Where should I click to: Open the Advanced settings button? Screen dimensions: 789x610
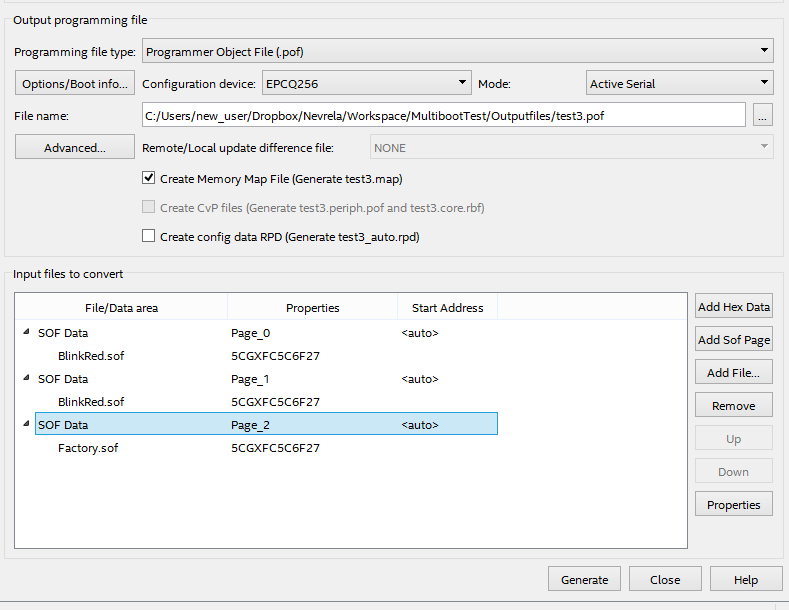click(x=75, y=148)
